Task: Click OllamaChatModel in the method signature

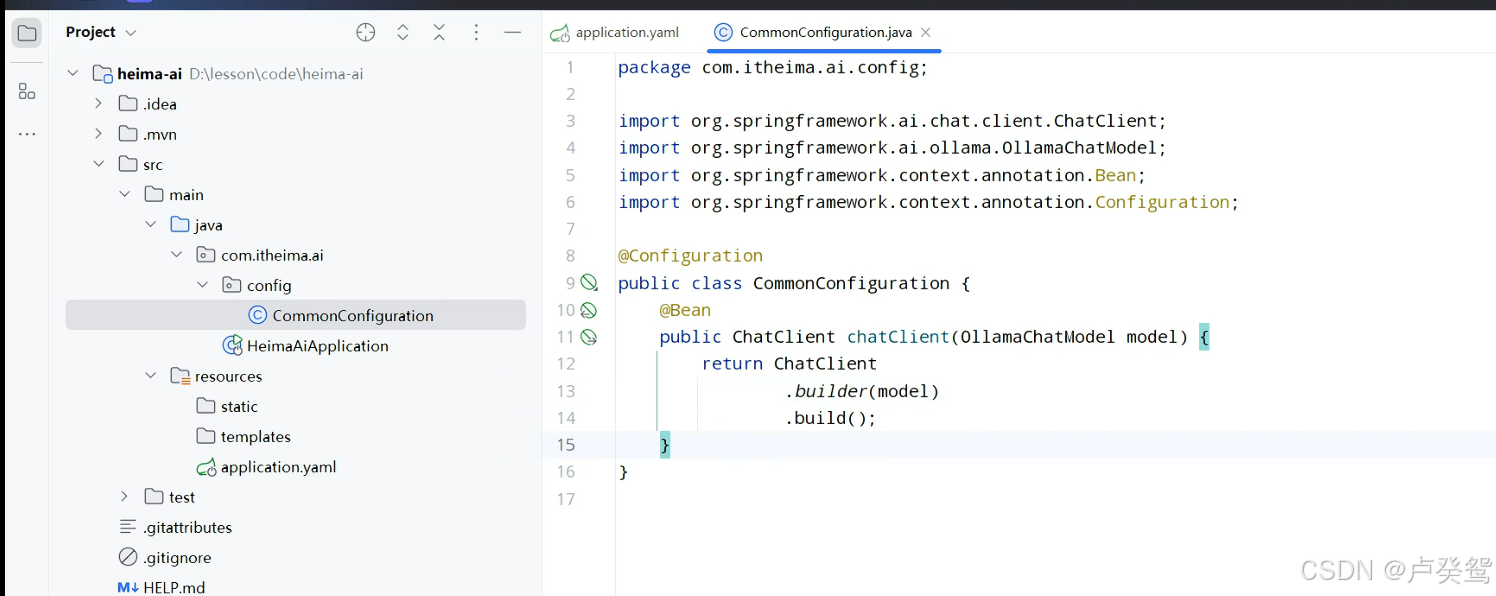Action: pos(1038,337)
